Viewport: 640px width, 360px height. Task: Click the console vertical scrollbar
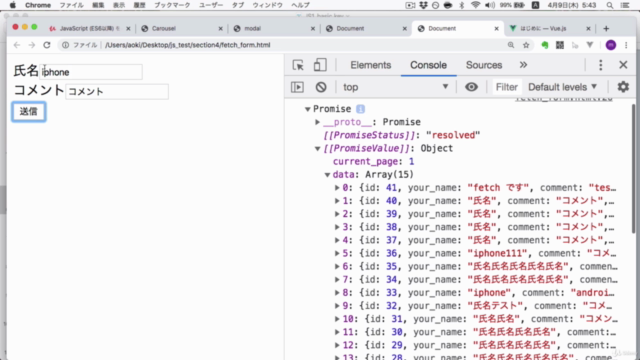pos(634,168)
